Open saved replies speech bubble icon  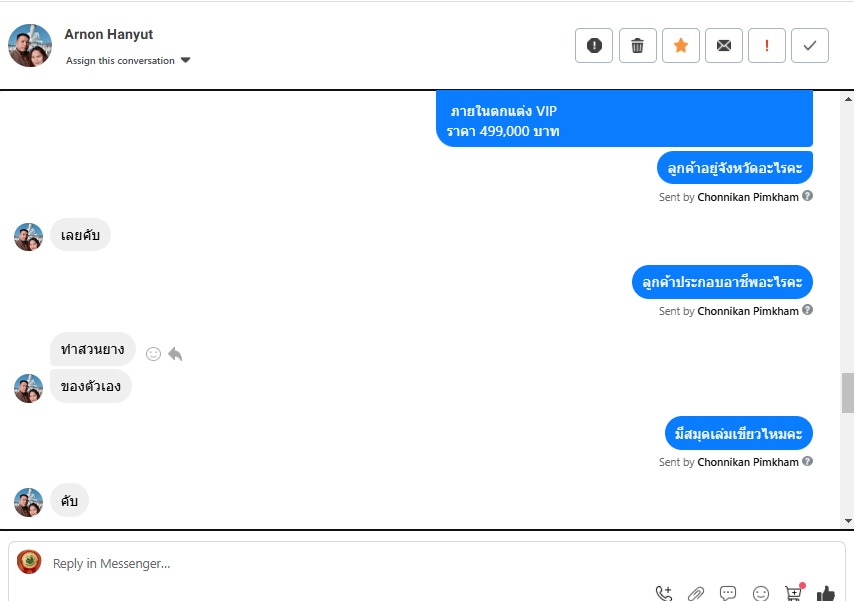(x=728, y=593)
